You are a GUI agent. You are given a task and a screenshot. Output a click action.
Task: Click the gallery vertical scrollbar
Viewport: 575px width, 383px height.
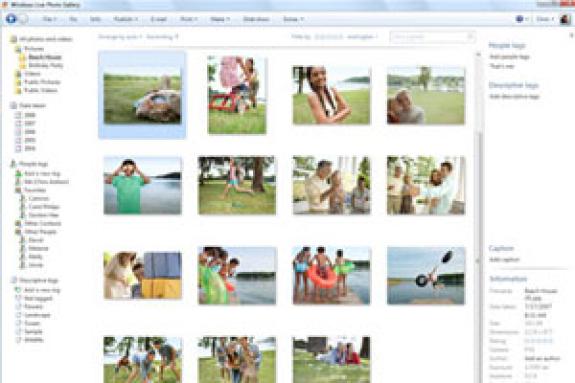(x=478, y=216)
